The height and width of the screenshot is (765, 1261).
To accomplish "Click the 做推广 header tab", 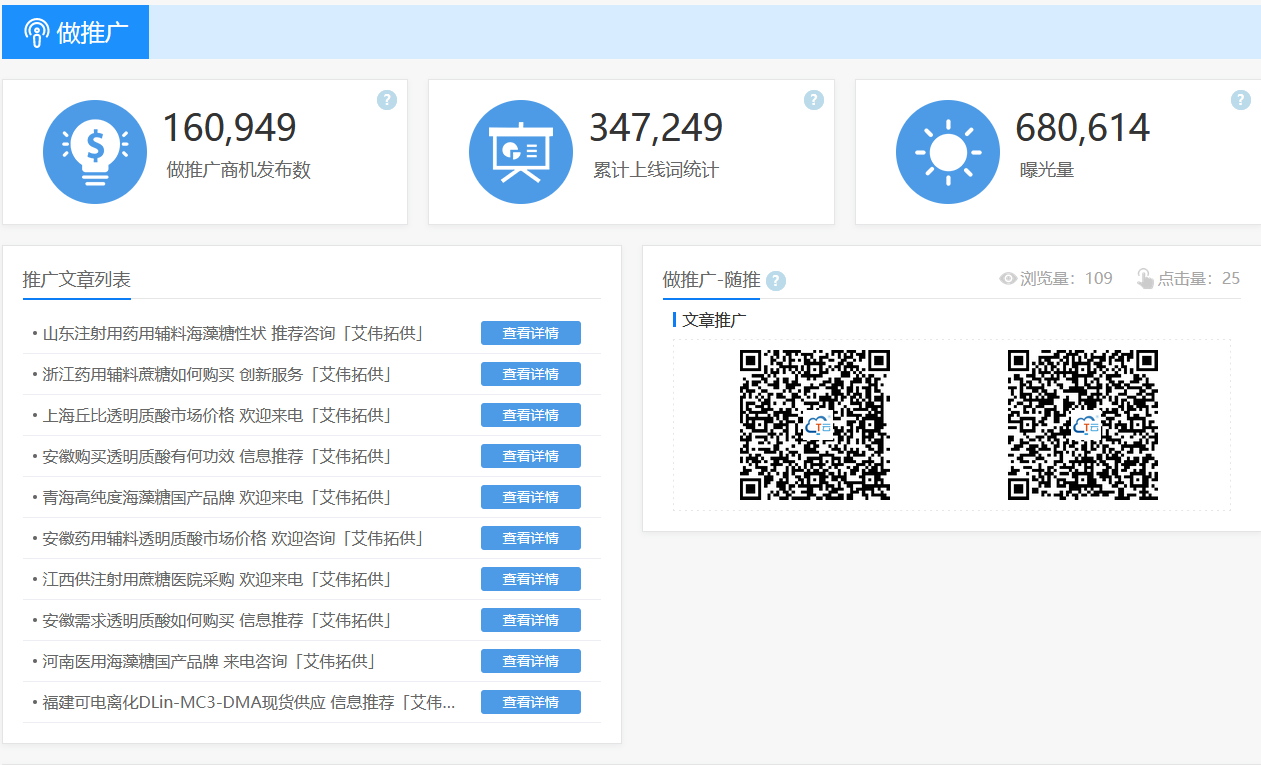I will pos(75,32).
